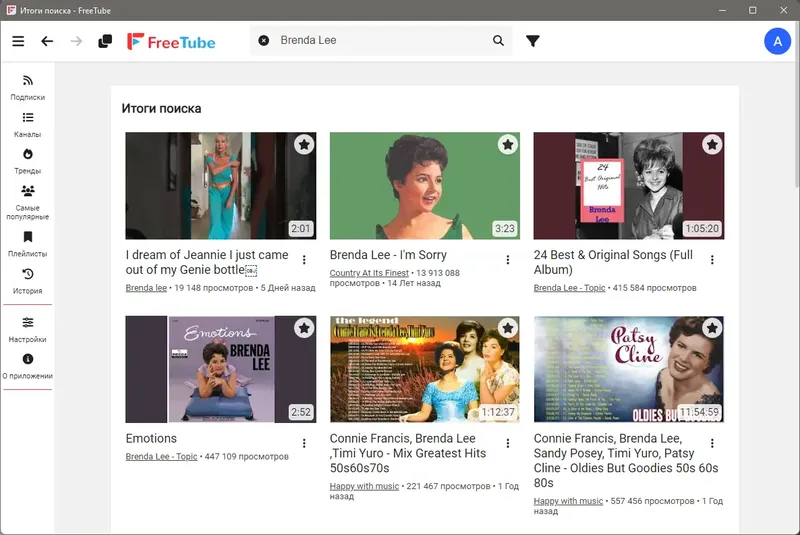
Task: Play the Patsy Cline Oldies thumbnail
Action: coord(629,369)
